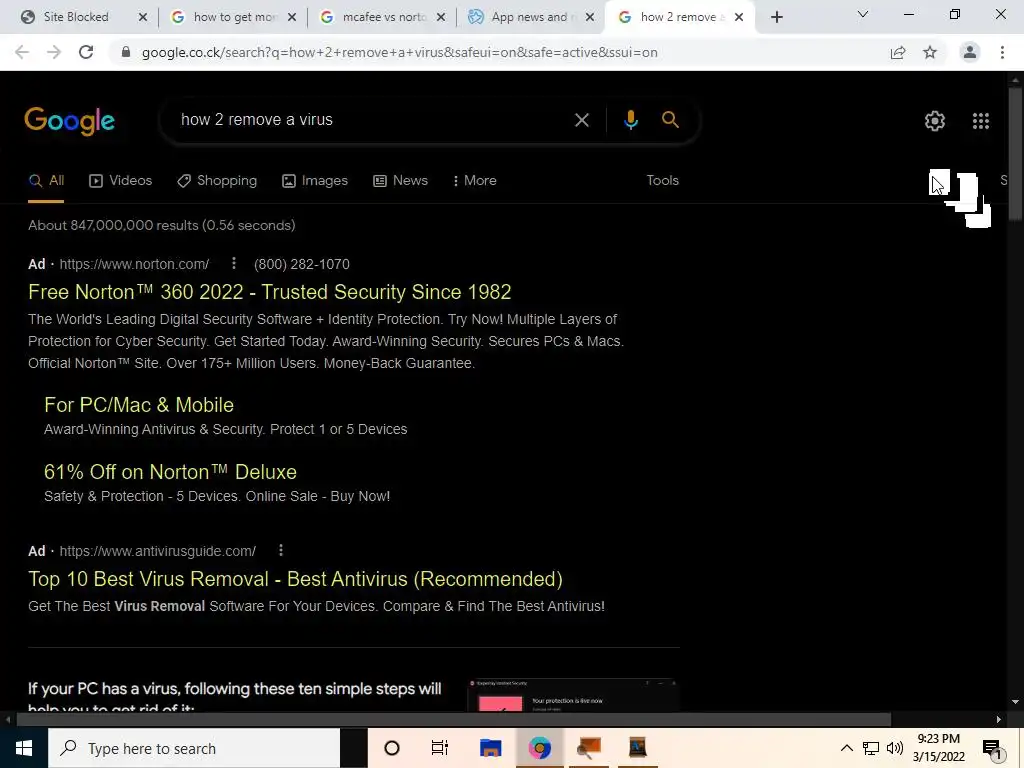The image size is (1024, 768).
Task: Open Top 10 Best Virus Removal link
Action: tap(295, 579)
